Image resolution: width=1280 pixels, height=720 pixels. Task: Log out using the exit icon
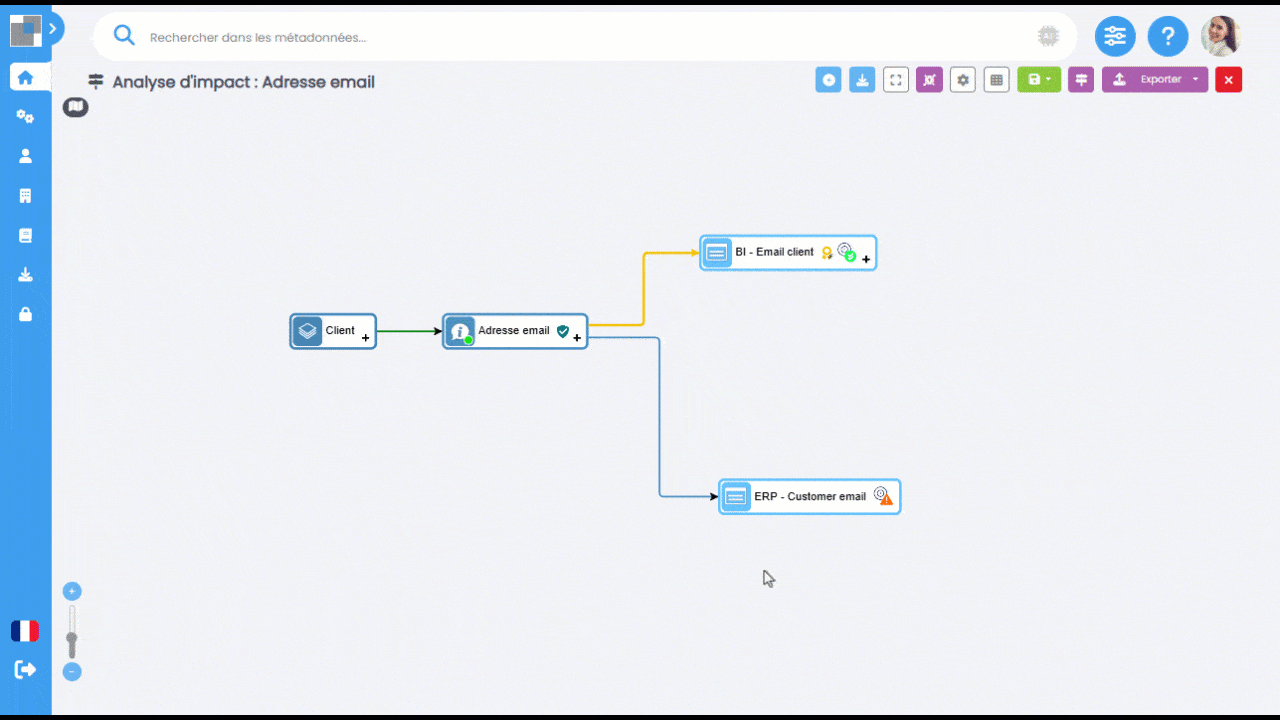pyautogui.click(x=25, y=669)
